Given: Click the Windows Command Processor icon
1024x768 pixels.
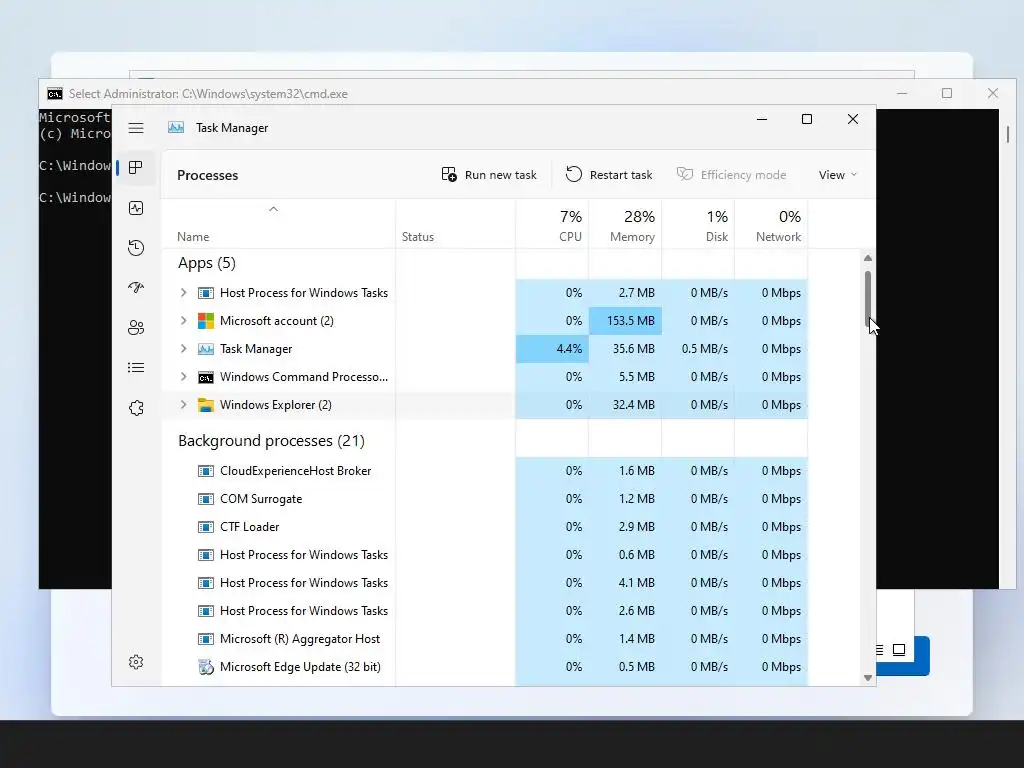Looking at the screenshot, I should tap(206, 377).
